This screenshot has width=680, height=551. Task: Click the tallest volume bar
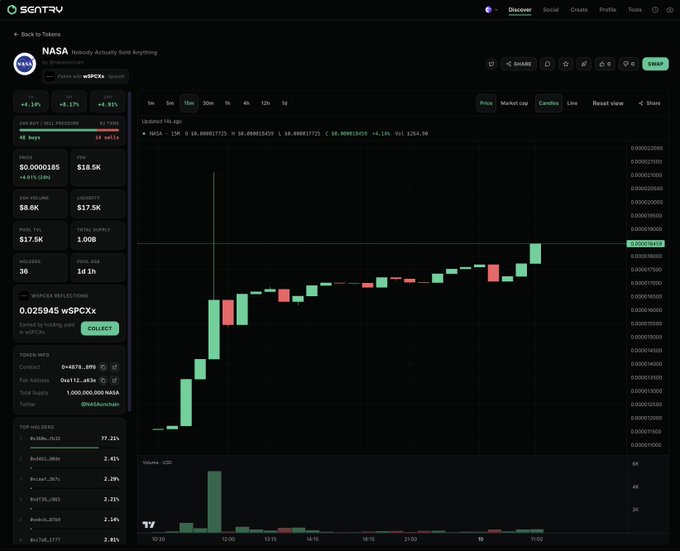tap(214, 502)
